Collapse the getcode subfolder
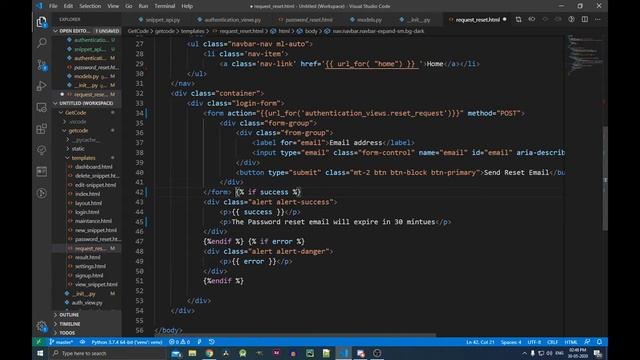 [x=78, y=131]
